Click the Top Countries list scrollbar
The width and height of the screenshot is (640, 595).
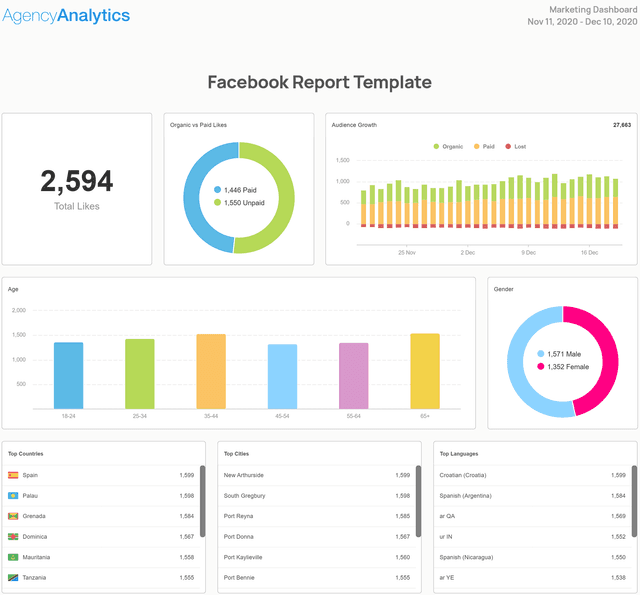(x=203, y=488)
